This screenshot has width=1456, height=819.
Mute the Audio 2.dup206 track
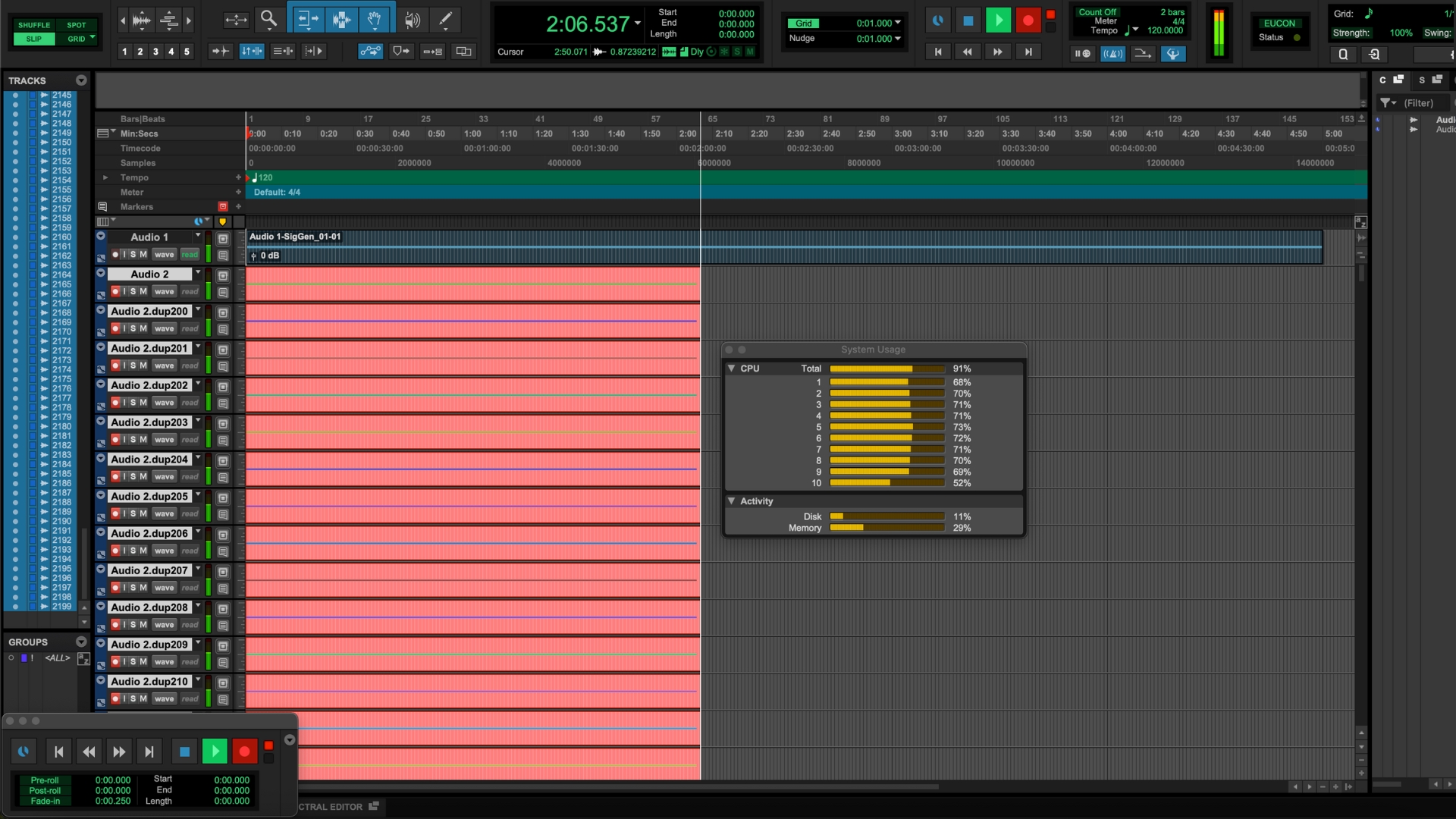(143, 551)
